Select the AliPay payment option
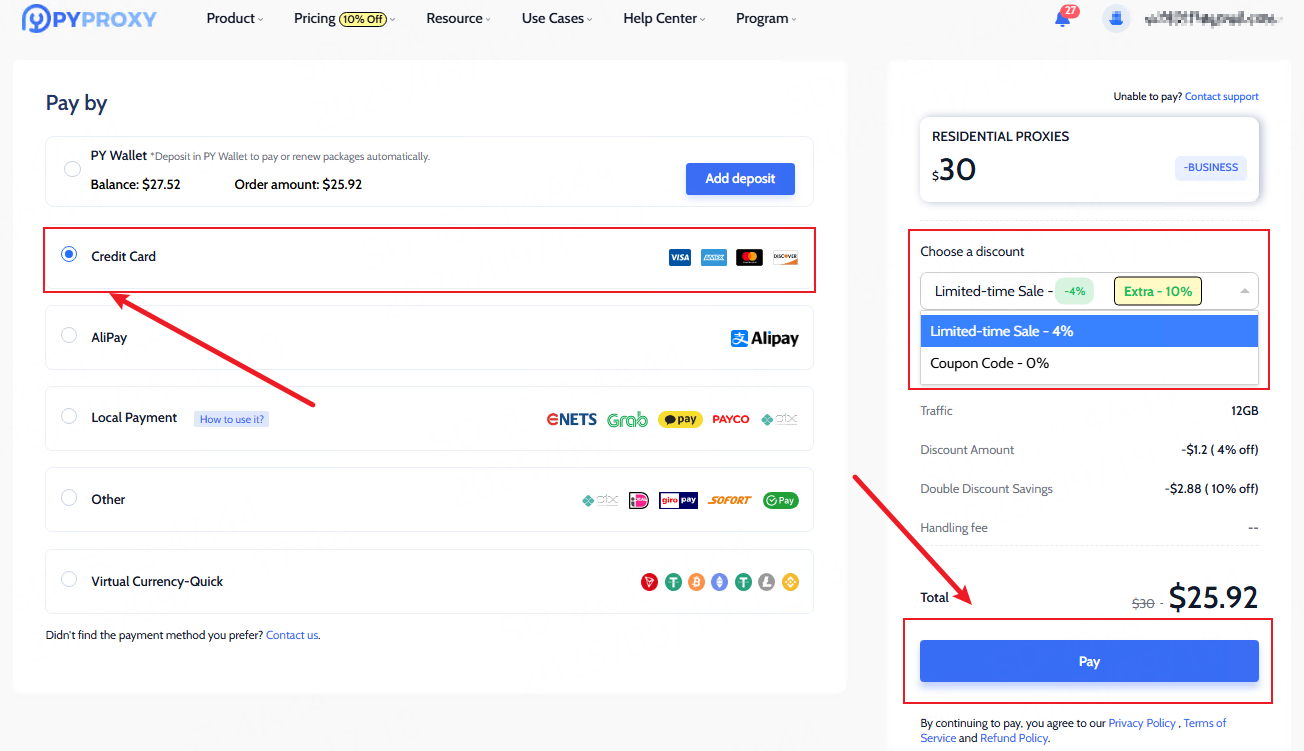The image size is (1304, 751). 69,336
